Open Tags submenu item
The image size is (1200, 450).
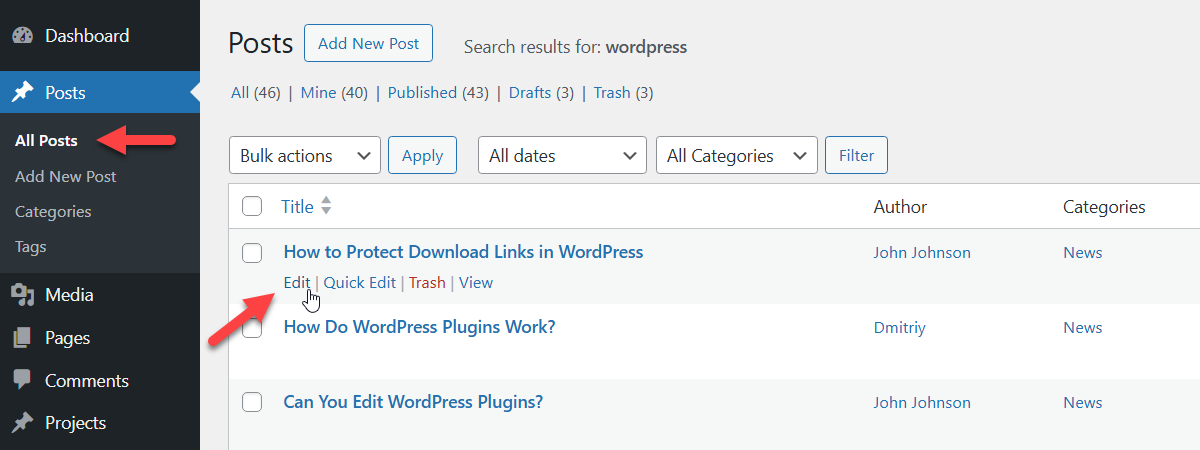pyautogui.click(x=31, y=247)
